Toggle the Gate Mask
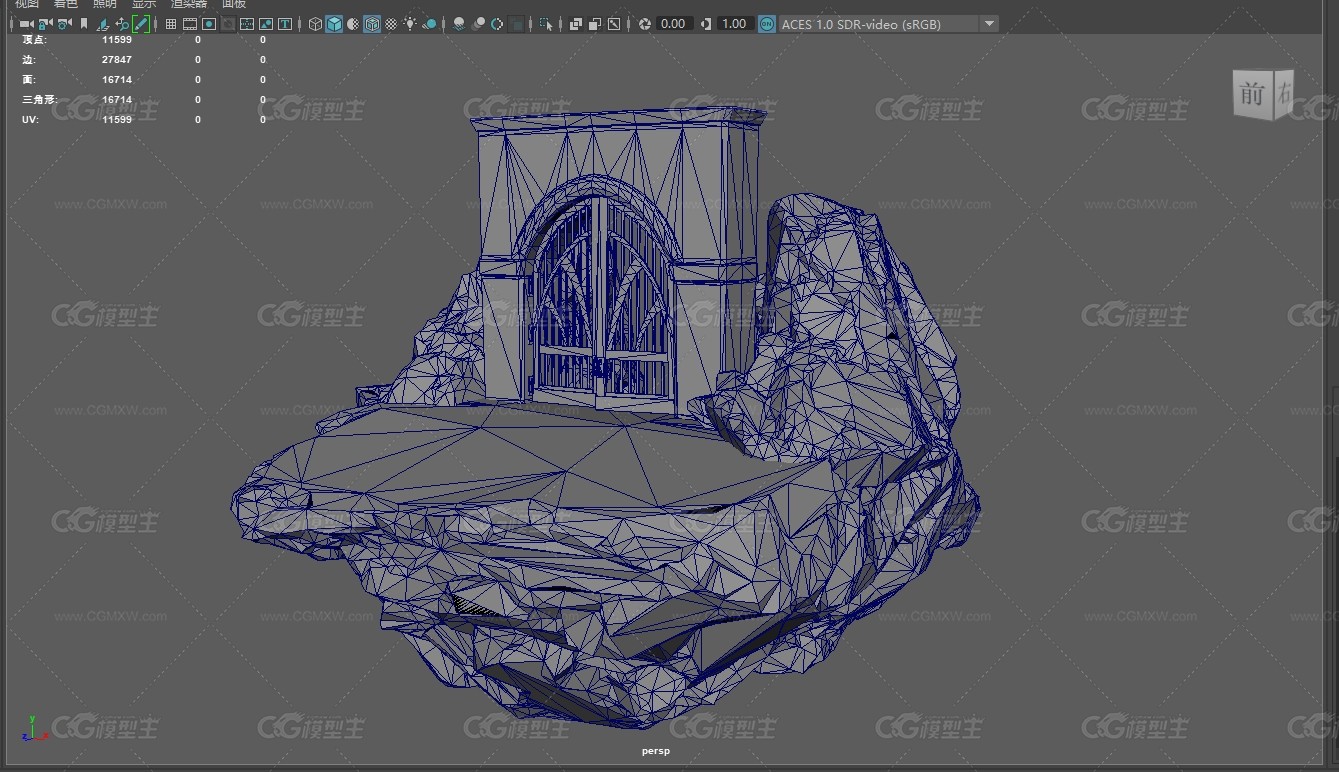This screenshot has width=1339, height=772. pos(228,24)
